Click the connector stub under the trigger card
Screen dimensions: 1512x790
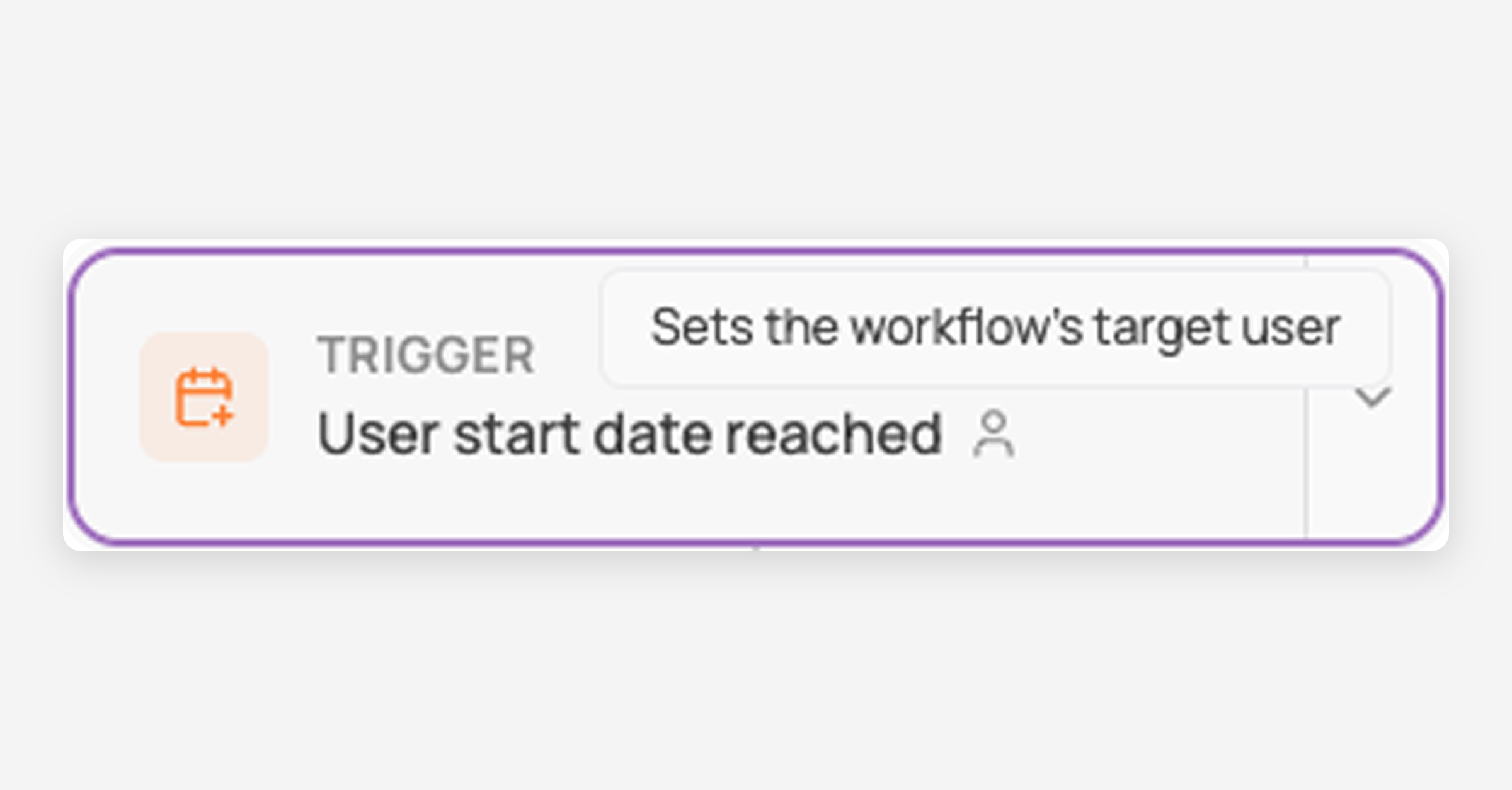tap(756, 548)
